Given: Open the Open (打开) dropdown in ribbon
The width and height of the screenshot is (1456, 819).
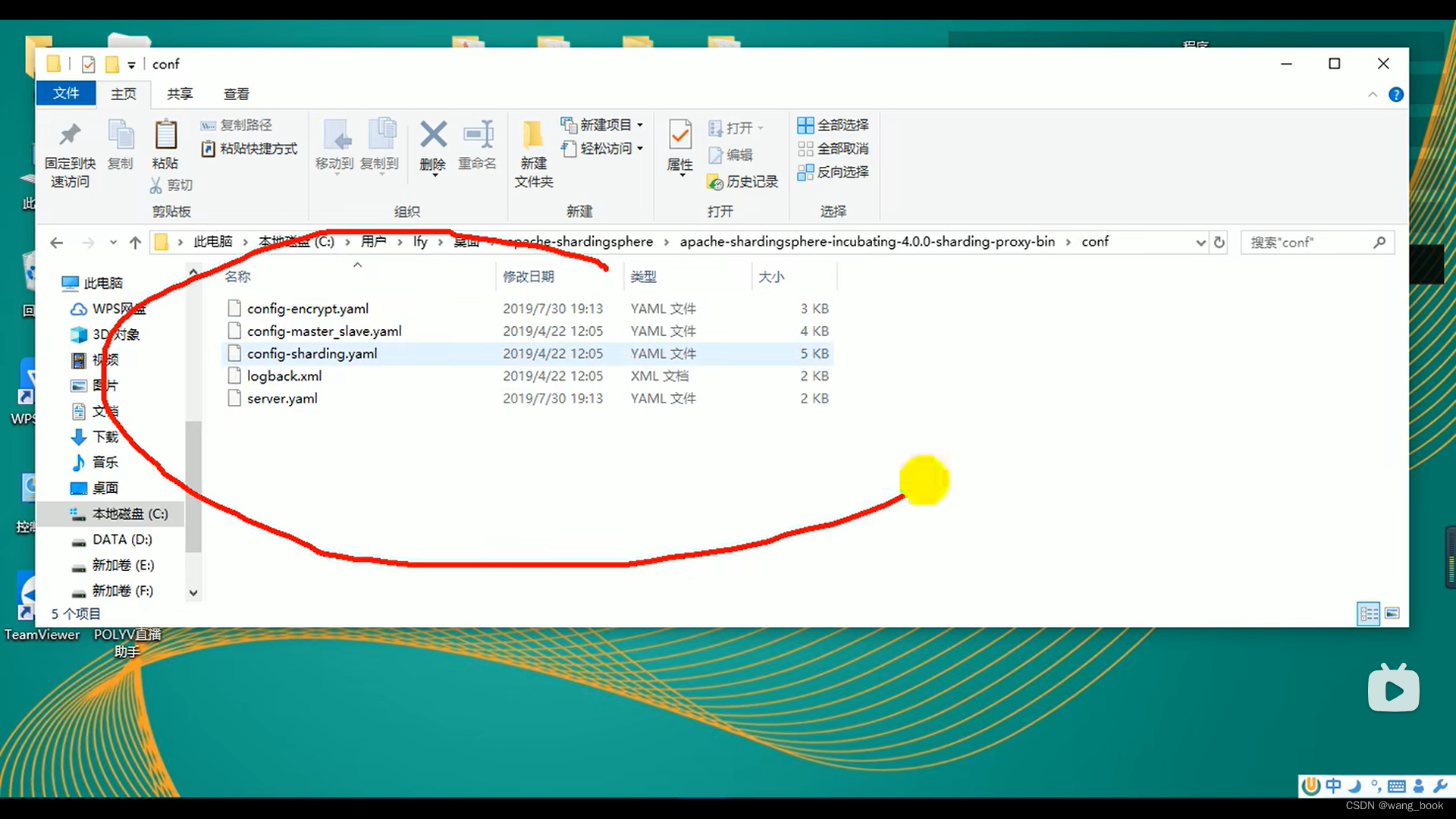Looking at the screenshot, I should [736, 128].
